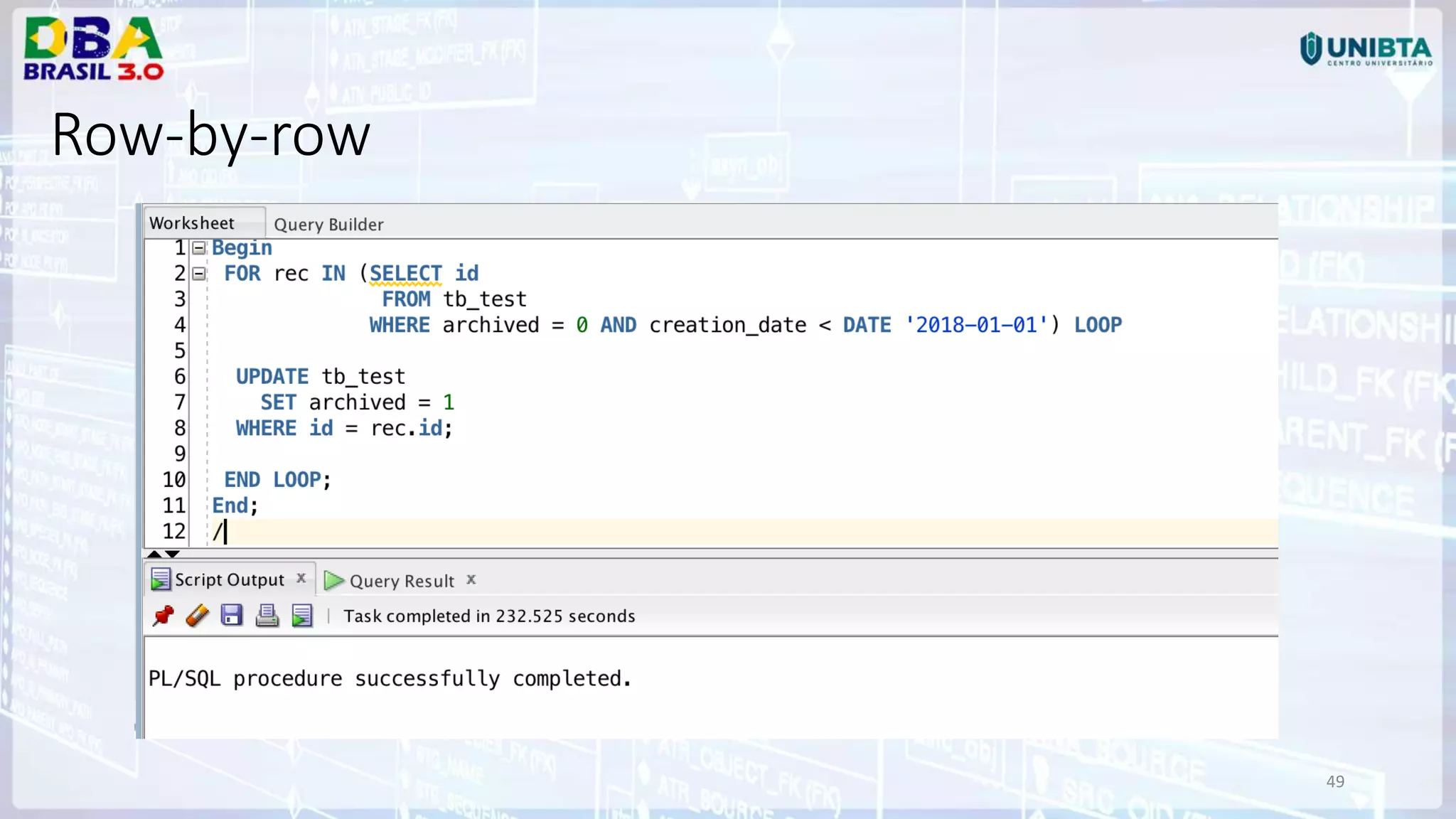Click the eraser clear-output icon
The image size is (1456, 819).
[x=197, y=616]
